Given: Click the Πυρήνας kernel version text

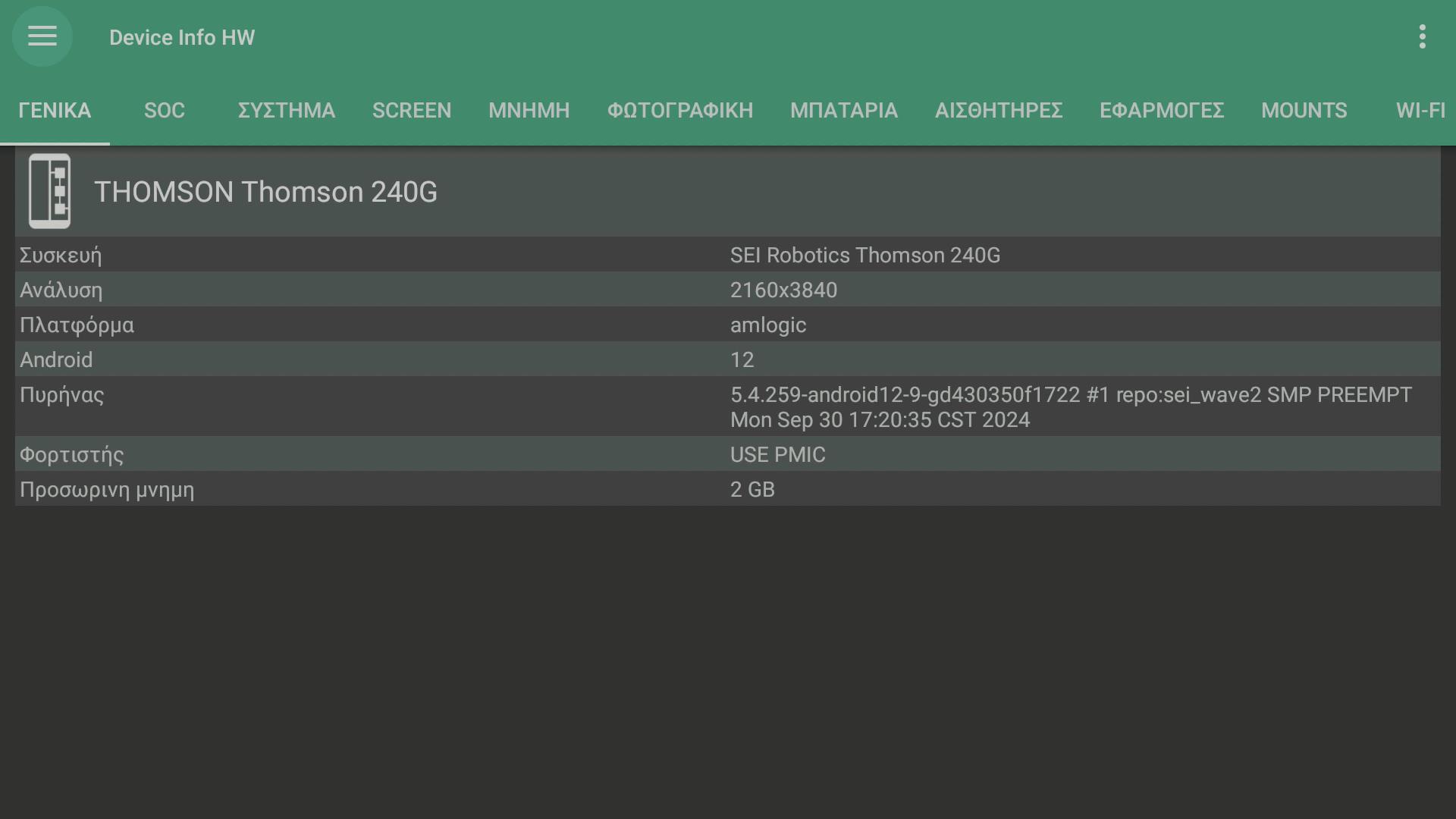Looking at the screenshot, I should point(1070,407).
